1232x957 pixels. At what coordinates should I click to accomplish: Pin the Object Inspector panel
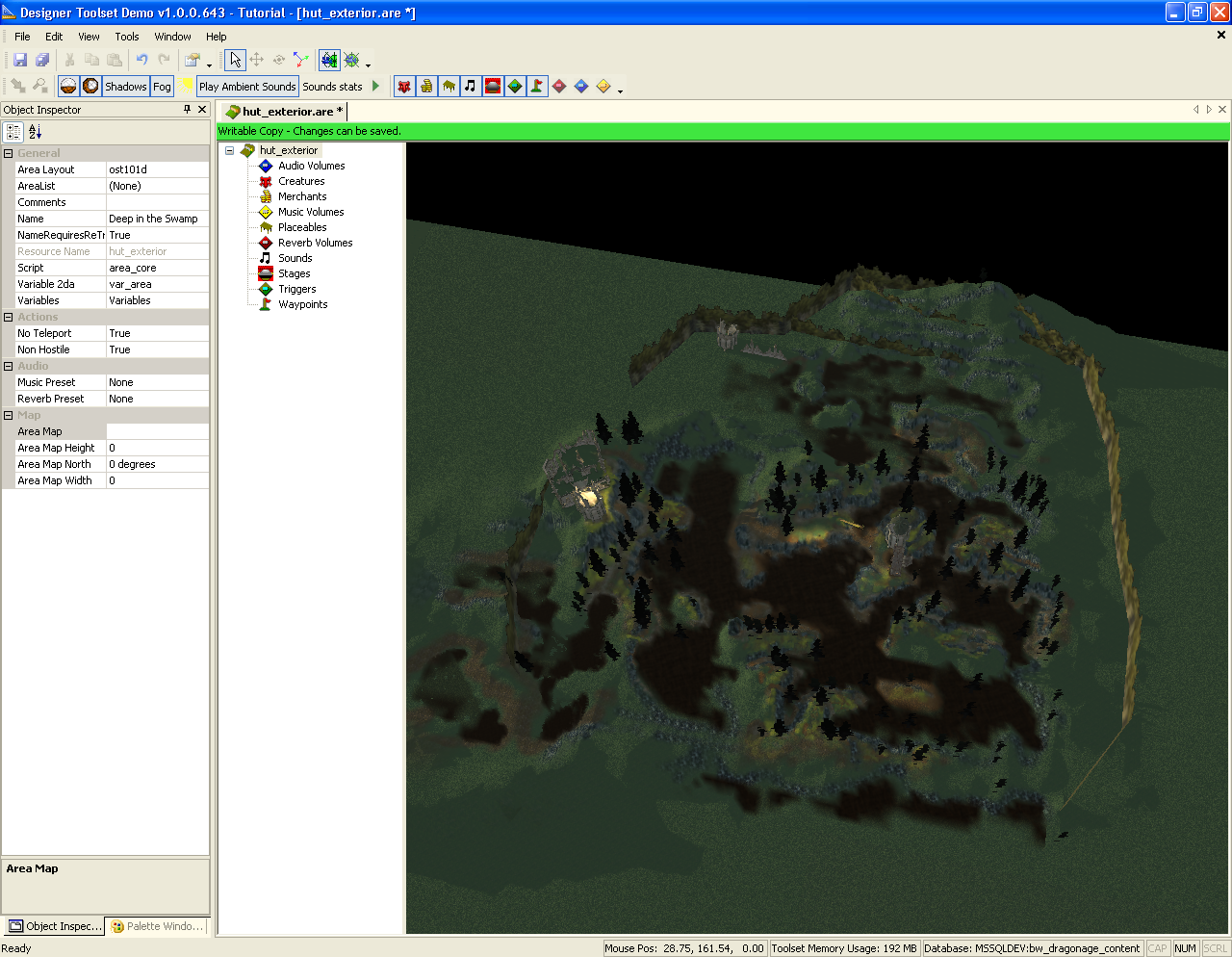(188, 110)
